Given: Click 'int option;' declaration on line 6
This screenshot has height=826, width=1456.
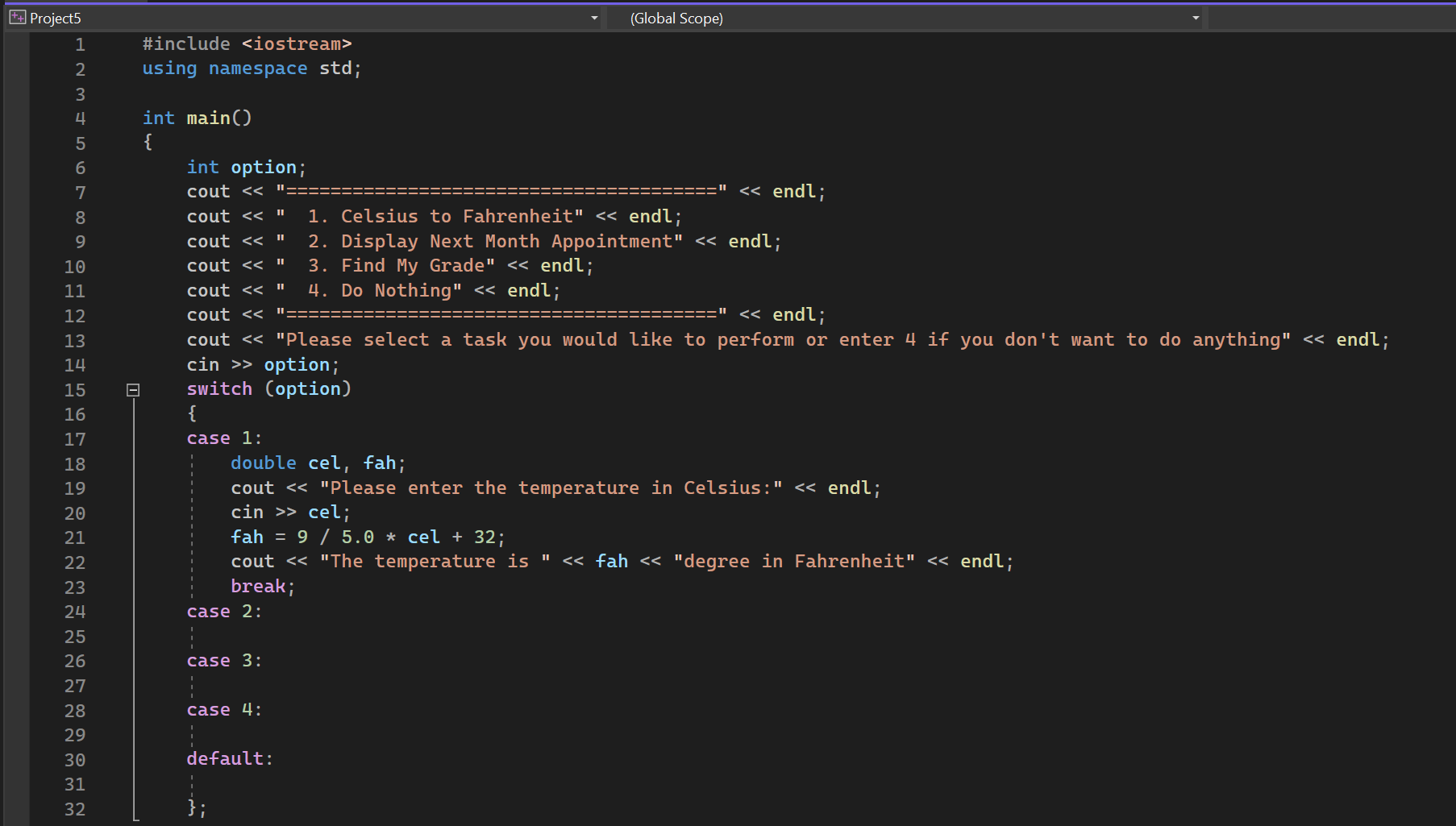Looking at the screenshot, I should [247, 168].
